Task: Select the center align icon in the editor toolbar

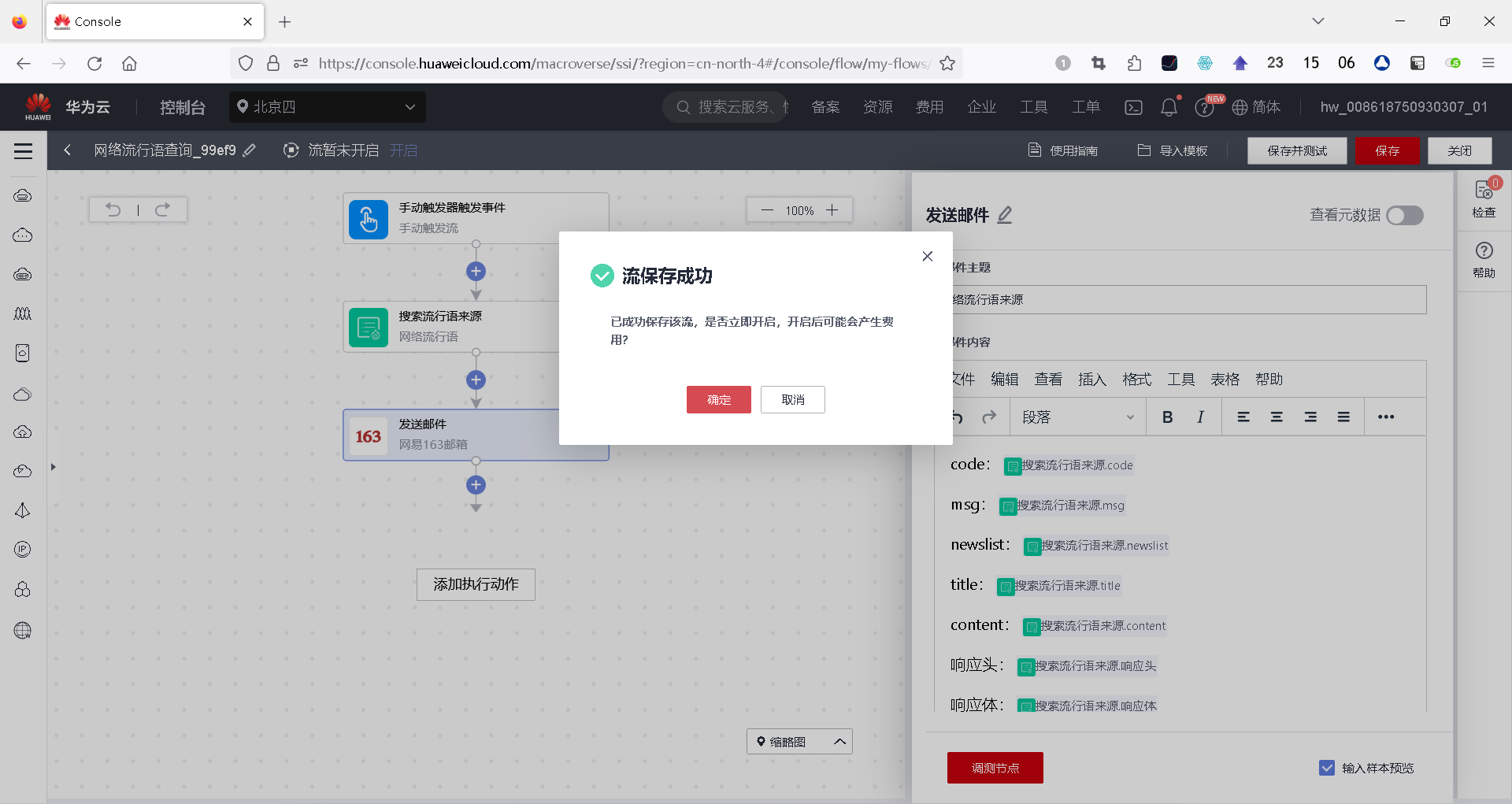Action: [x=1277, y=417]
